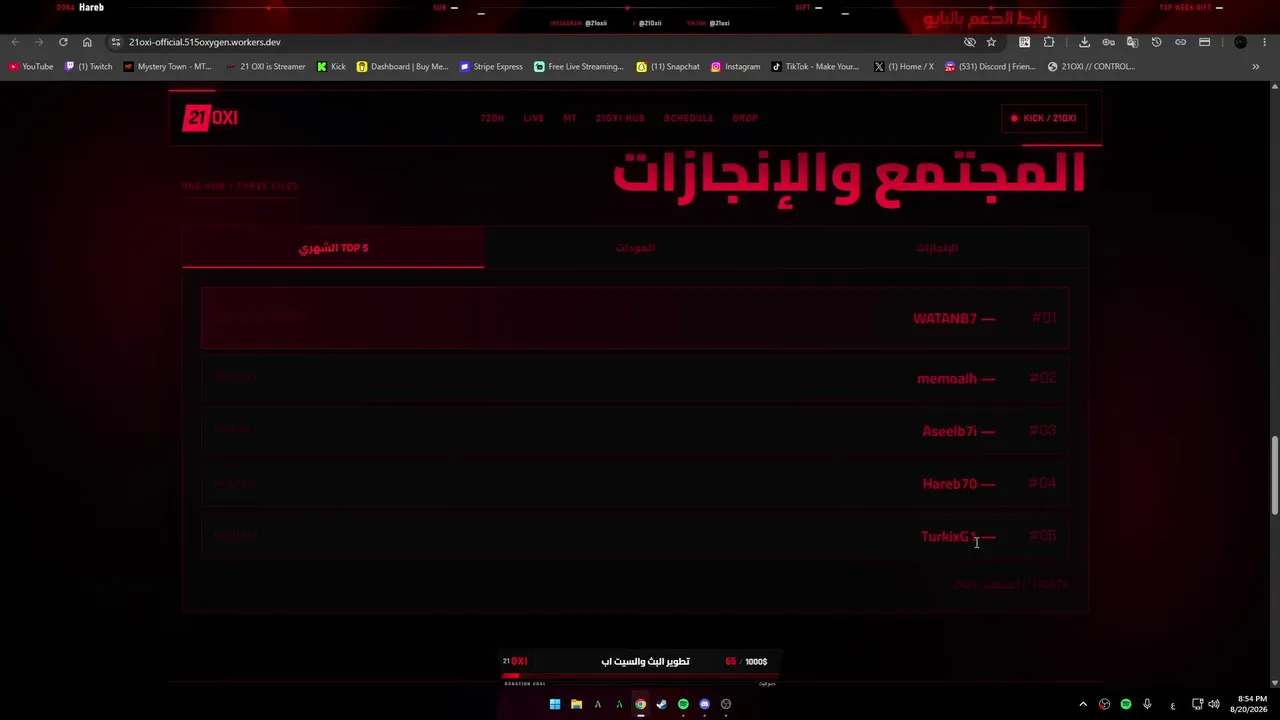Open the Free Live Streaming bookmark
Viewport: 1280px width, 720px height.
(578, 66)
